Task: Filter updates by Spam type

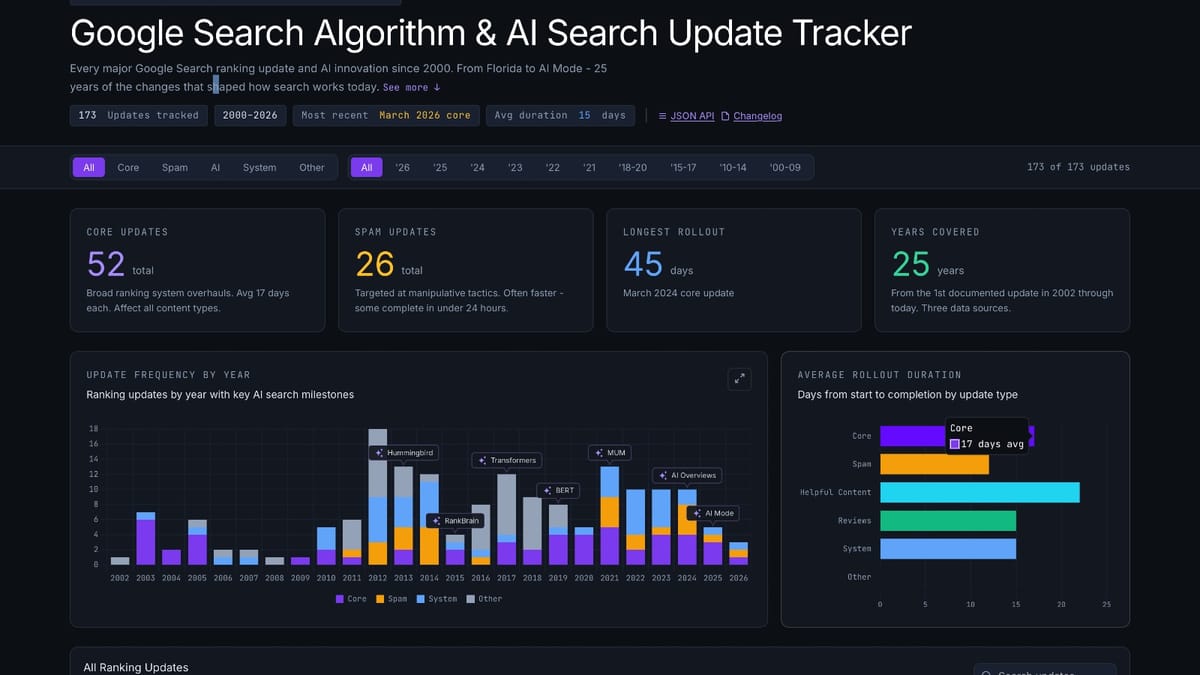Action: 175,167
